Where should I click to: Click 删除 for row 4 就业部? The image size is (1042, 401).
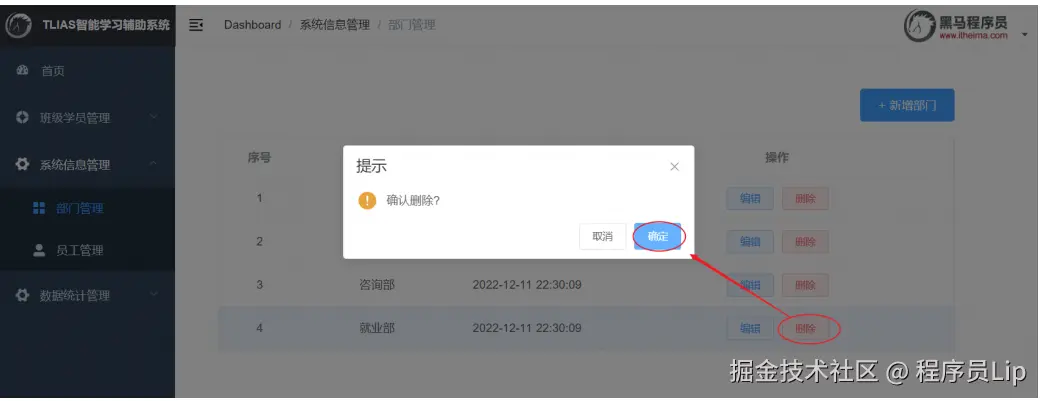805,329
